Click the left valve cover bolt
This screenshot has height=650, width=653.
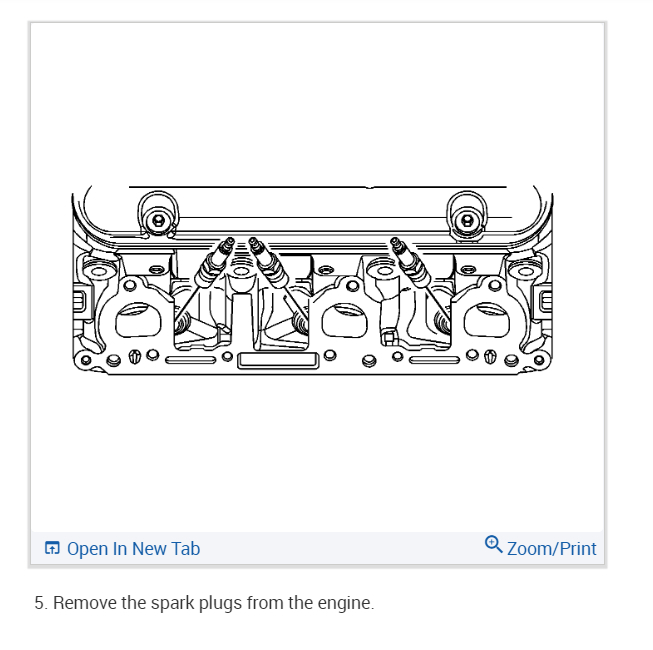[158, 220]
